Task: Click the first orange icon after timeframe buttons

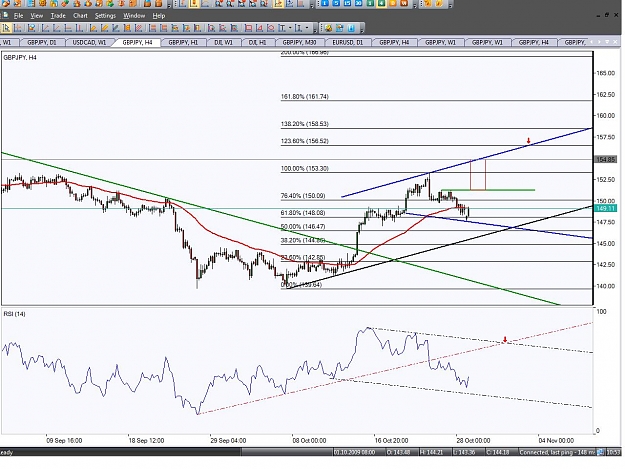Action: point(428,4)
